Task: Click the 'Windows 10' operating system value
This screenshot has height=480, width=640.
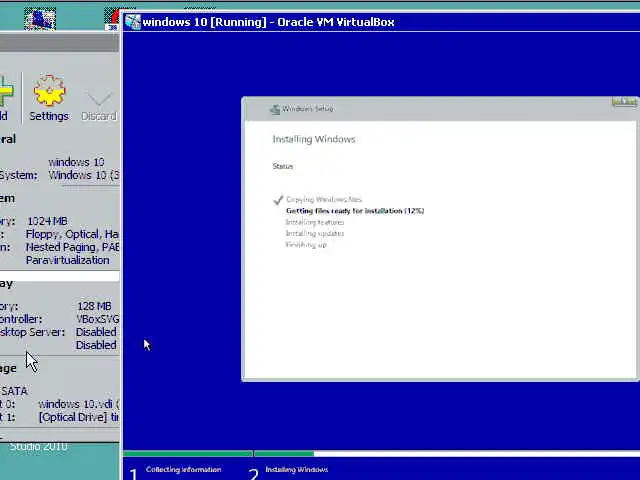Action: (x=84, y=175)
